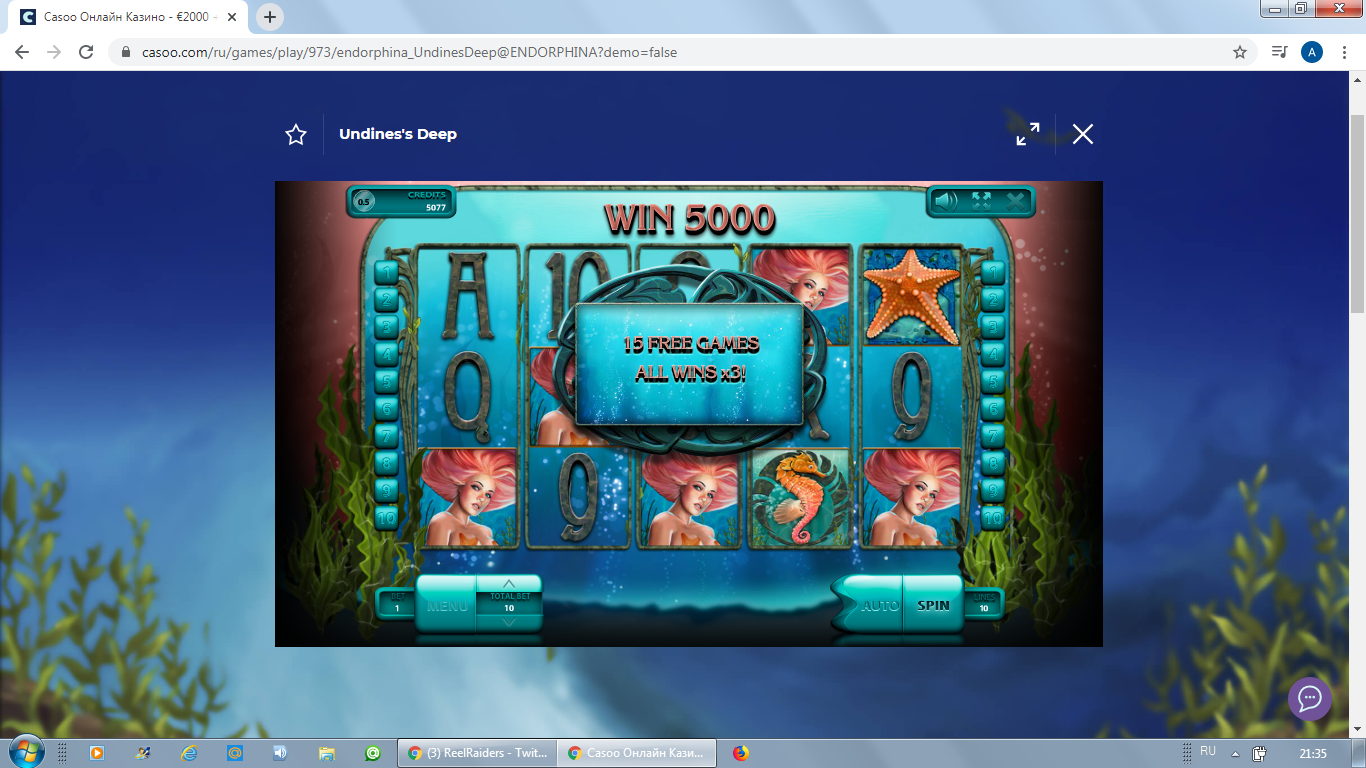The height and width of the screenshot is (768, 1366).
Task: Launch the media player from the taskbar
Action: pyautogui.click(x=97, y=753)
